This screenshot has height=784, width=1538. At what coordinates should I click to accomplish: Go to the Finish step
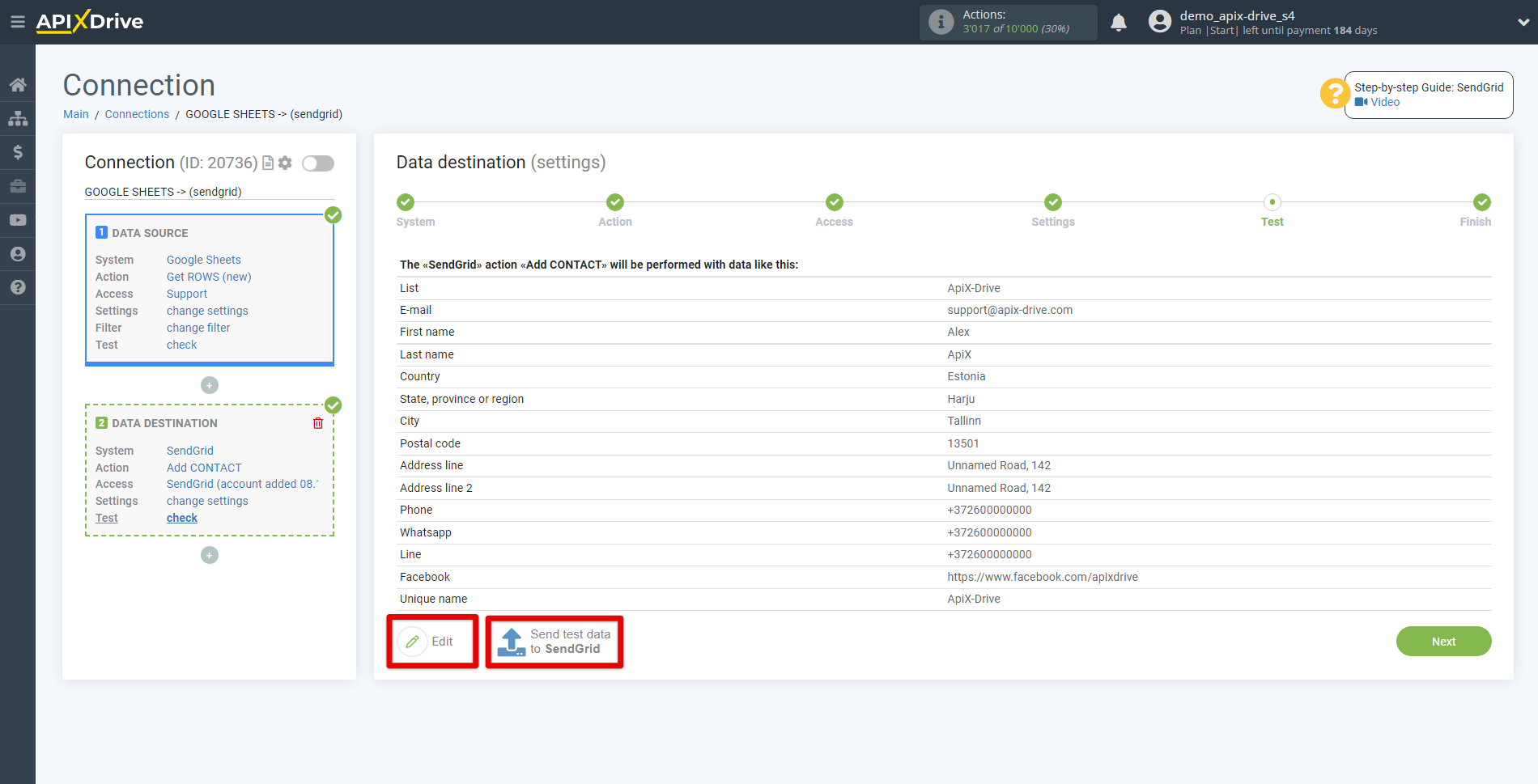pyautogui.click(x=1476, y=211)
